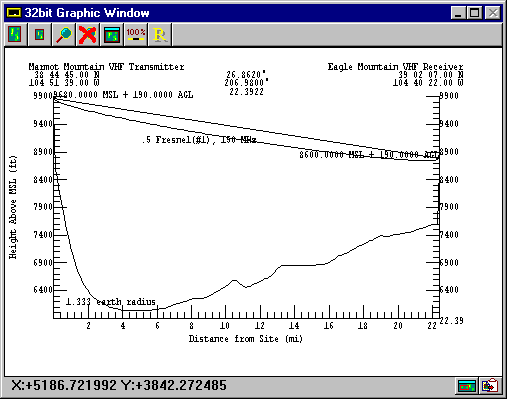Click the large map zoom-in toolbar icon

[15, 34]
